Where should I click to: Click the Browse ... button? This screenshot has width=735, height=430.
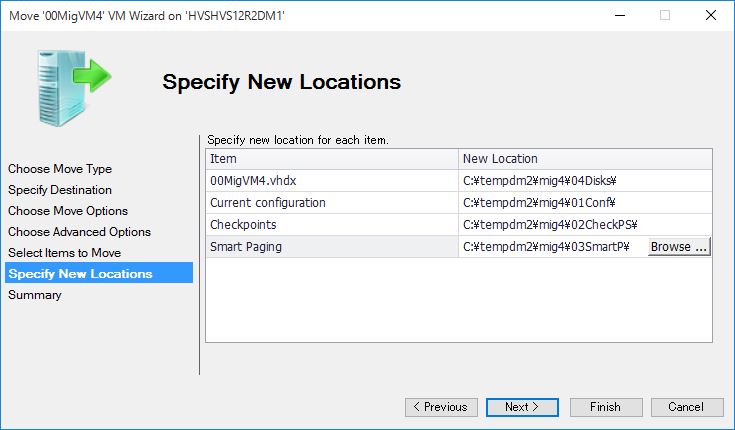point(679,247)
